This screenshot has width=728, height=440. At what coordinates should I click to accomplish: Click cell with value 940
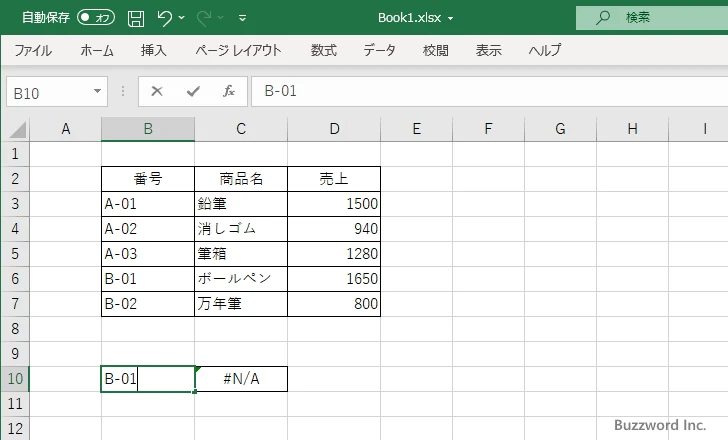pos(334,229)
